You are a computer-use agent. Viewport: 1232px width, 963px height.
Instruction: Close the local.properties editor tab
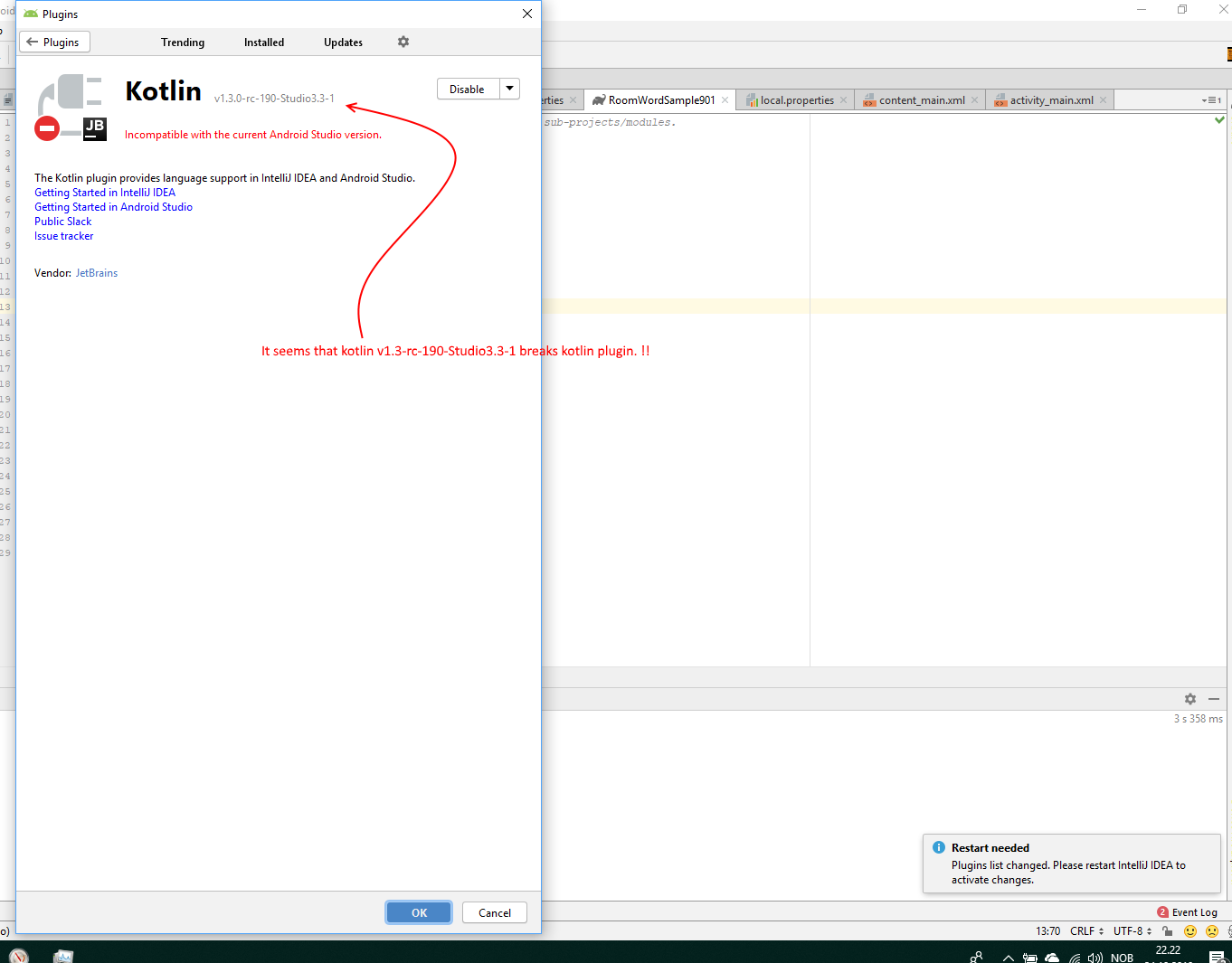tap(844, 100)
